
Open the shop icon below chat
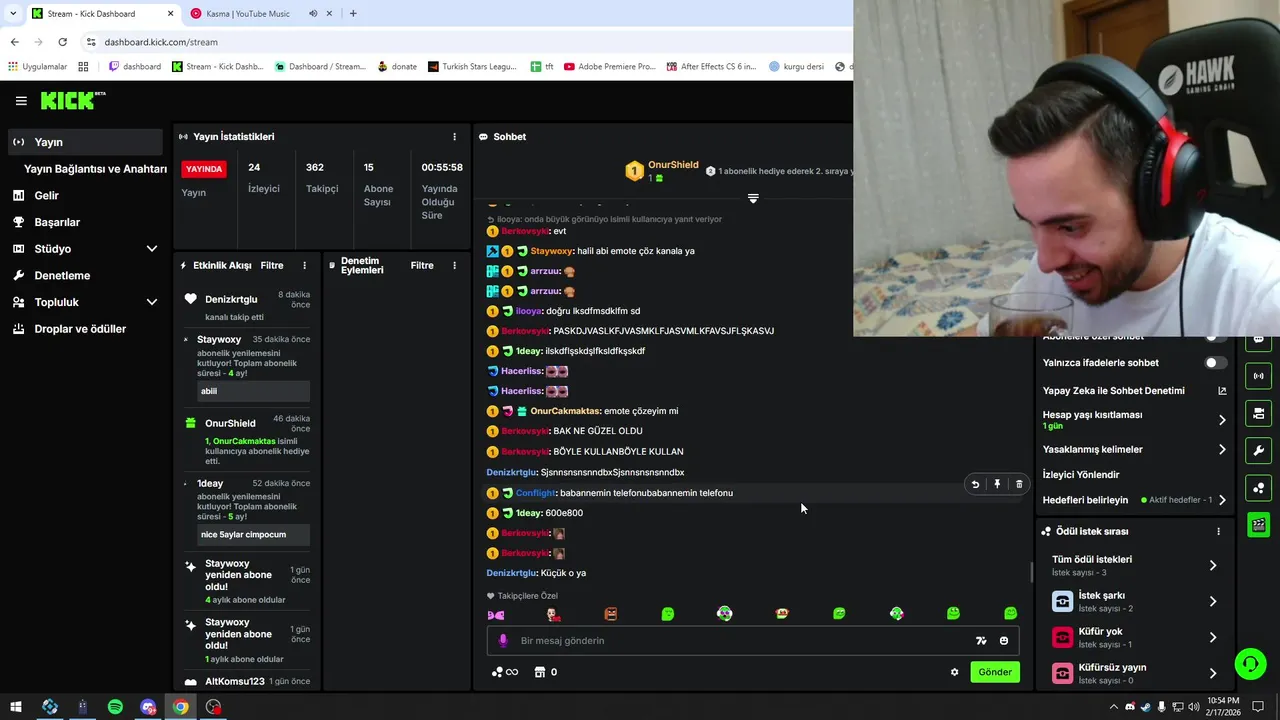540,672
